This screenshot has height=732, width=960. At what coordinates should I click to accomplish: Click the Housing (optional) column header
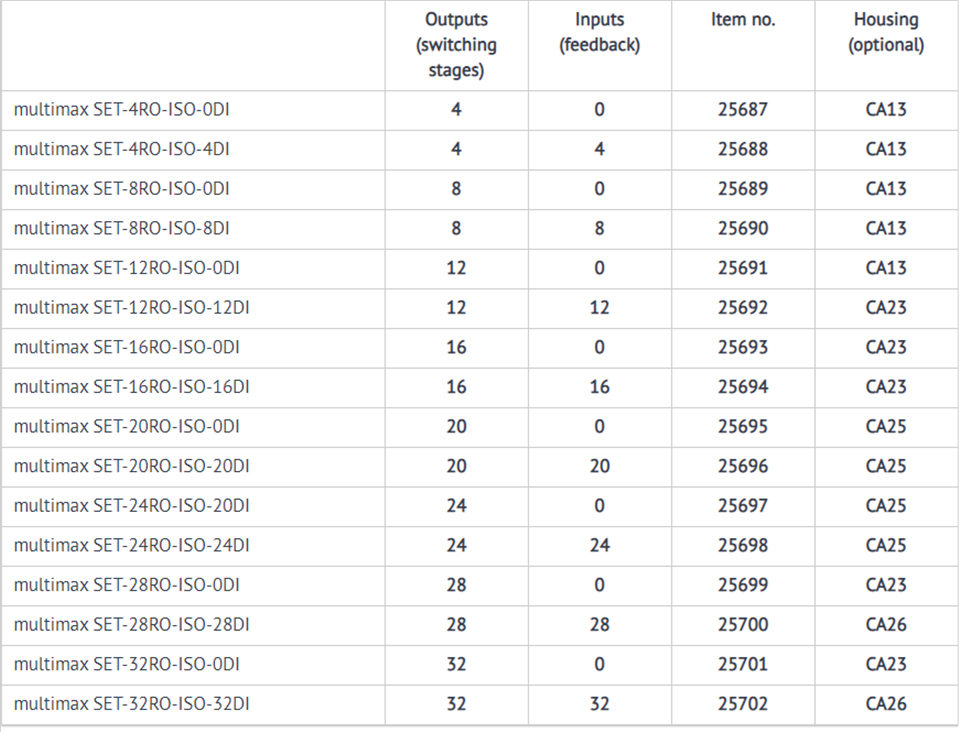pyautogui.click(x=885, y=32)
